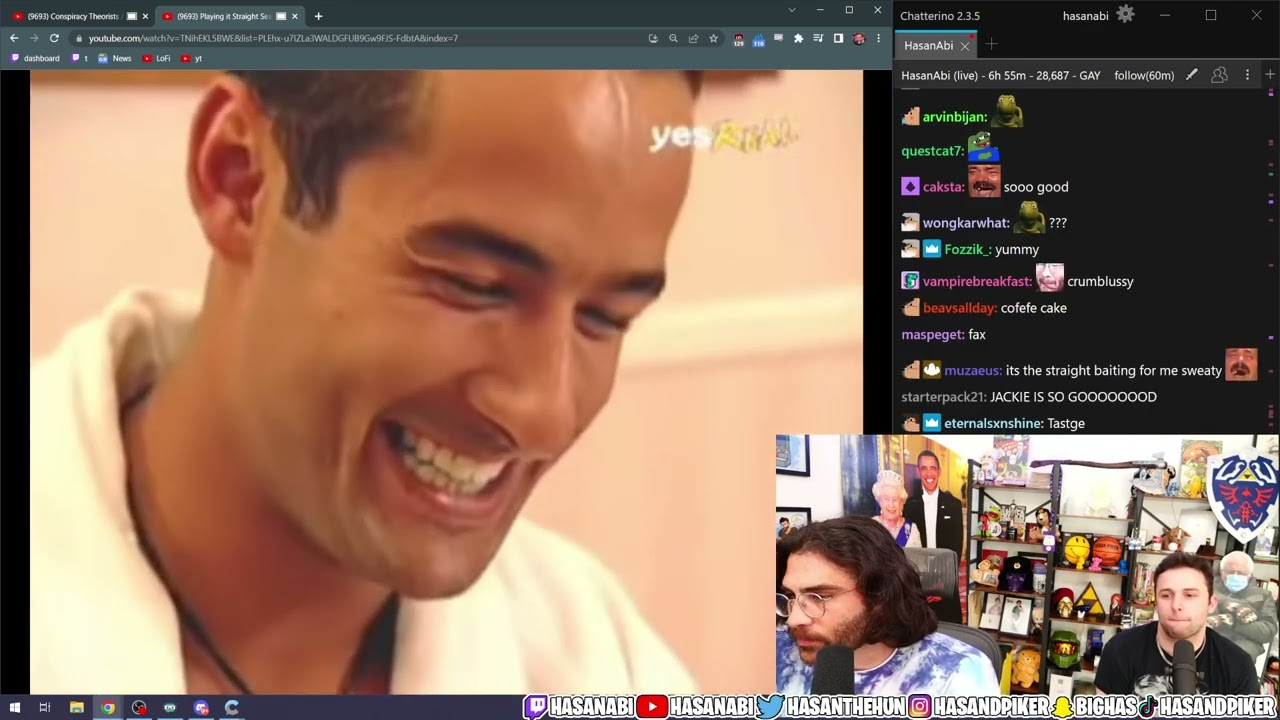This screenshot has width=1280, height=720.
Task: Click username wongkarwhat in chat
Action: pyautogui.click(x=966, y=223)
